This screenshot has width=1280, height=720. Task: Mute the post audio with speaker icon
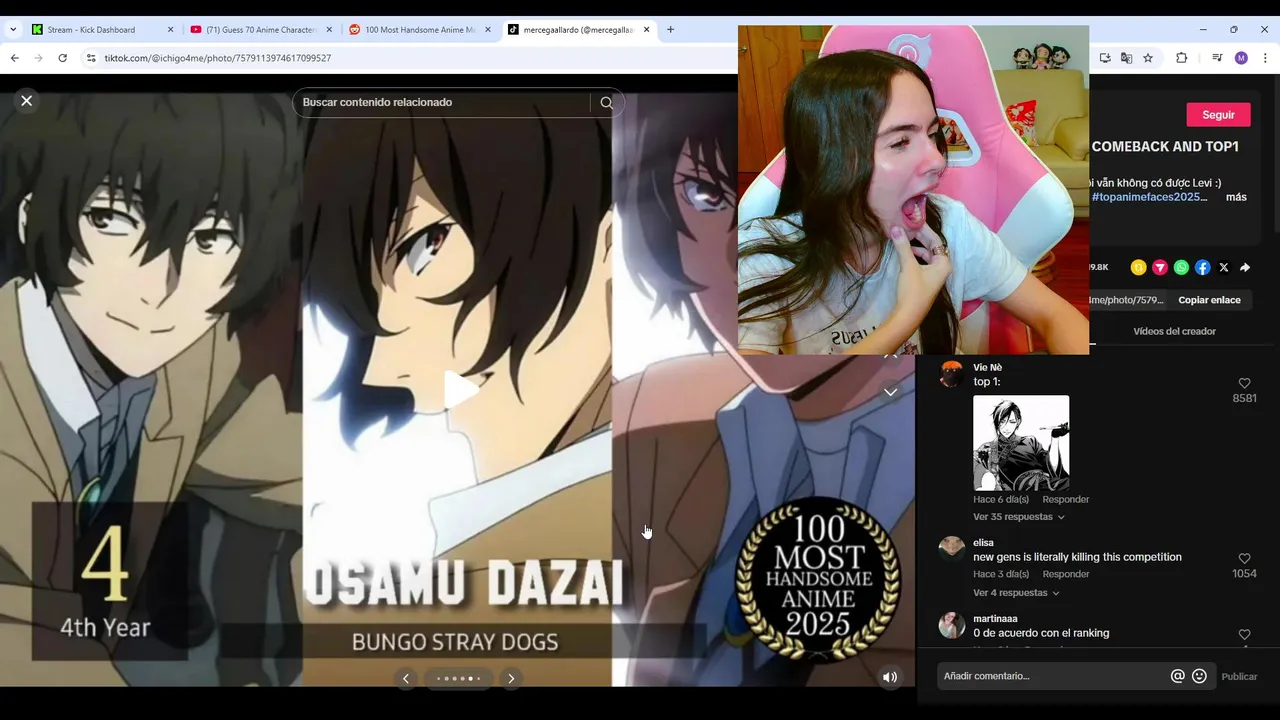point(889,677)
